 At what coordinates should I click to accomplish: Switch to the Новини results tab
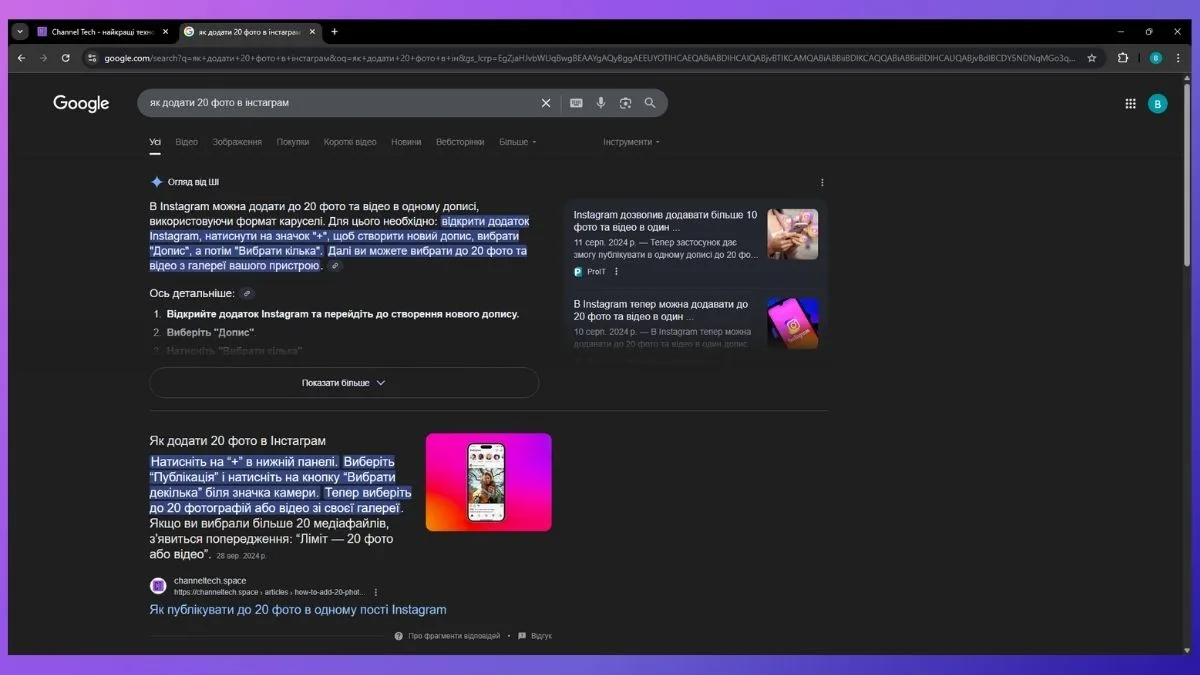(x=406, y=142)
